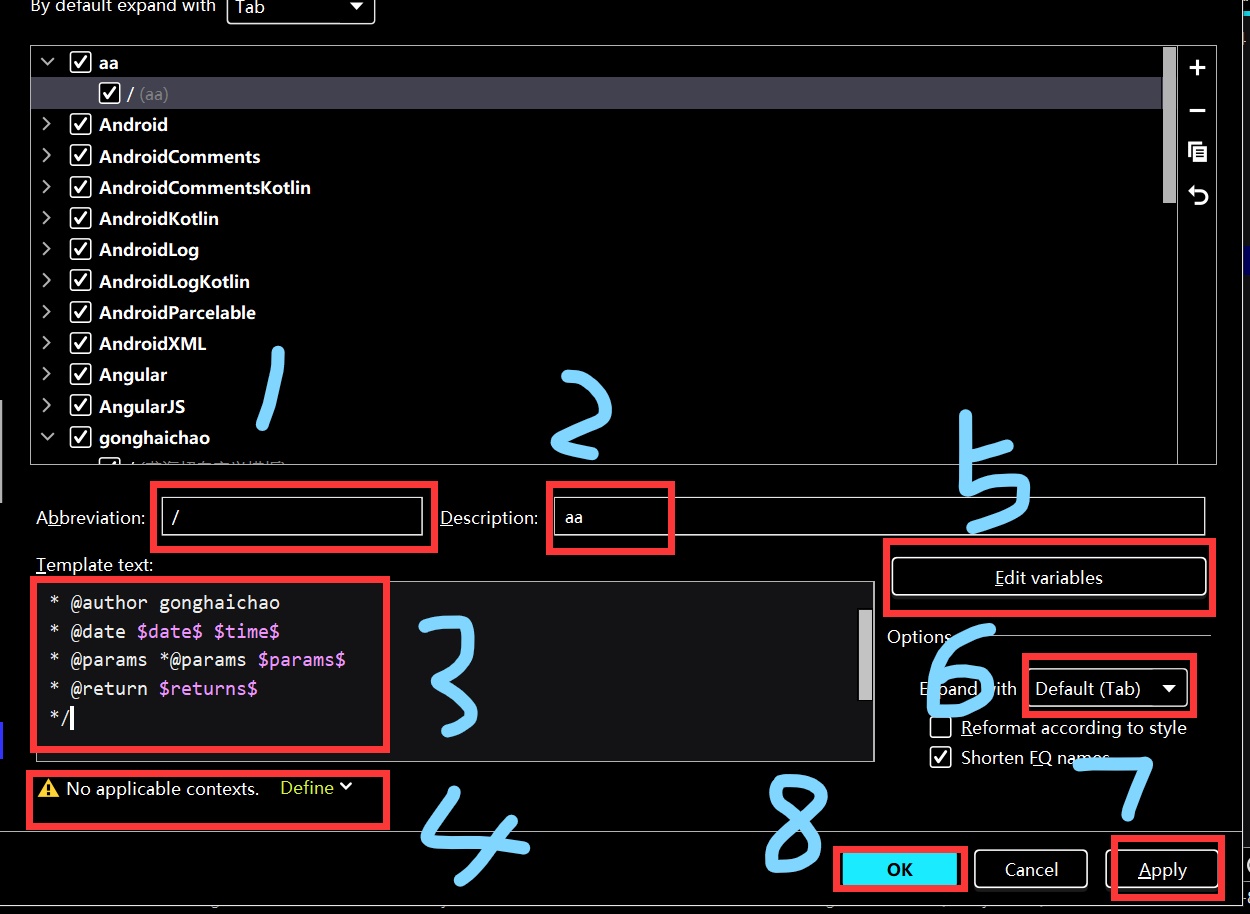1250x914 pixels.
Task: Open the Expand with Default (Tab) dropdown
Action: pyautogui.click(x=1106, y=688)
